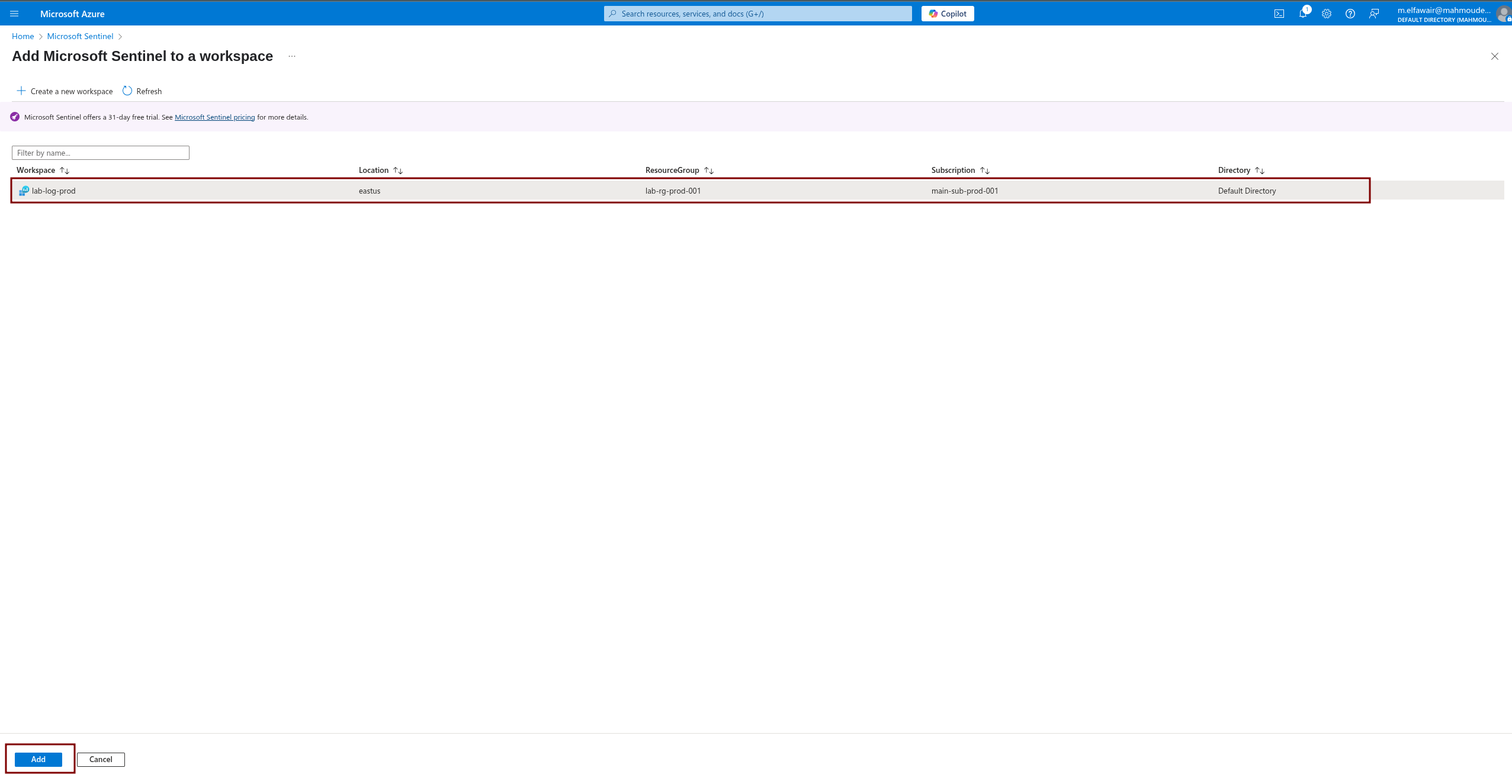Click the eastus location cell
This screenshot has width=1512, height=784.
370,191
